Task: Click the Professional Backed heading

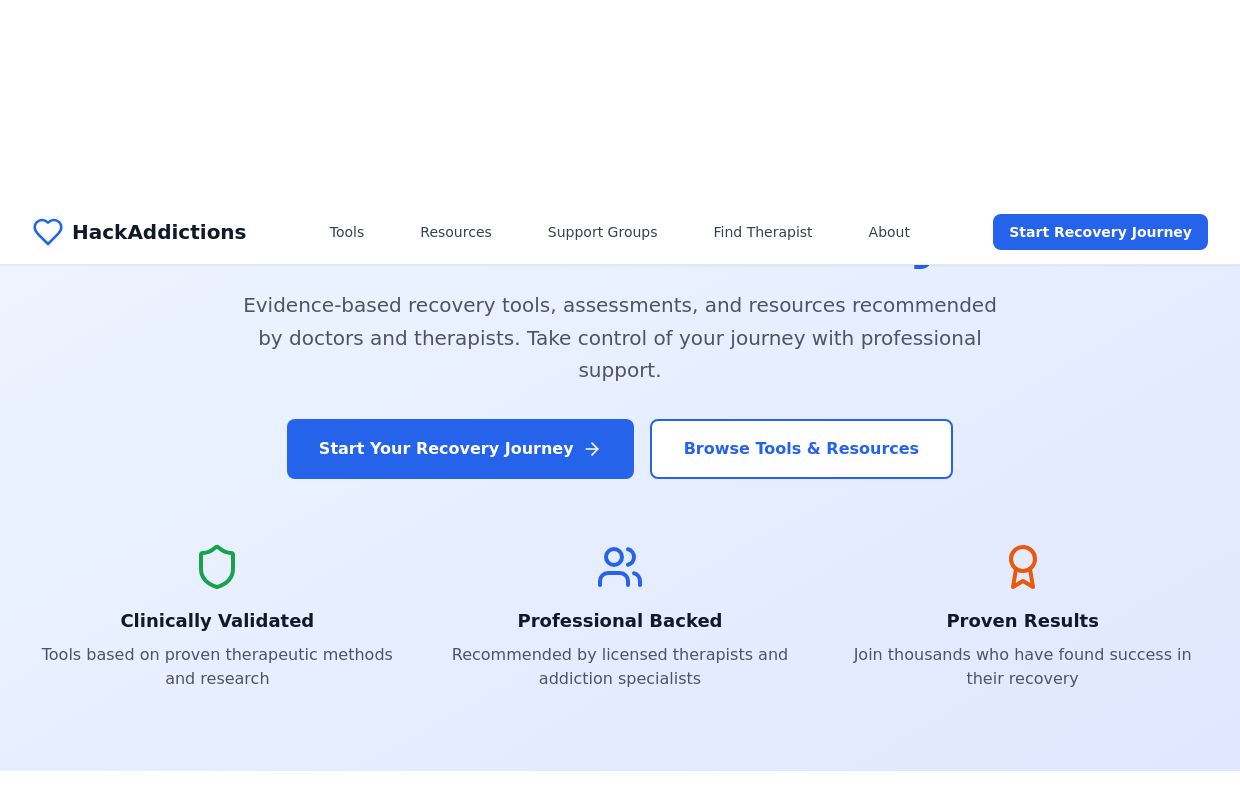Action: [x=620, y=620]
